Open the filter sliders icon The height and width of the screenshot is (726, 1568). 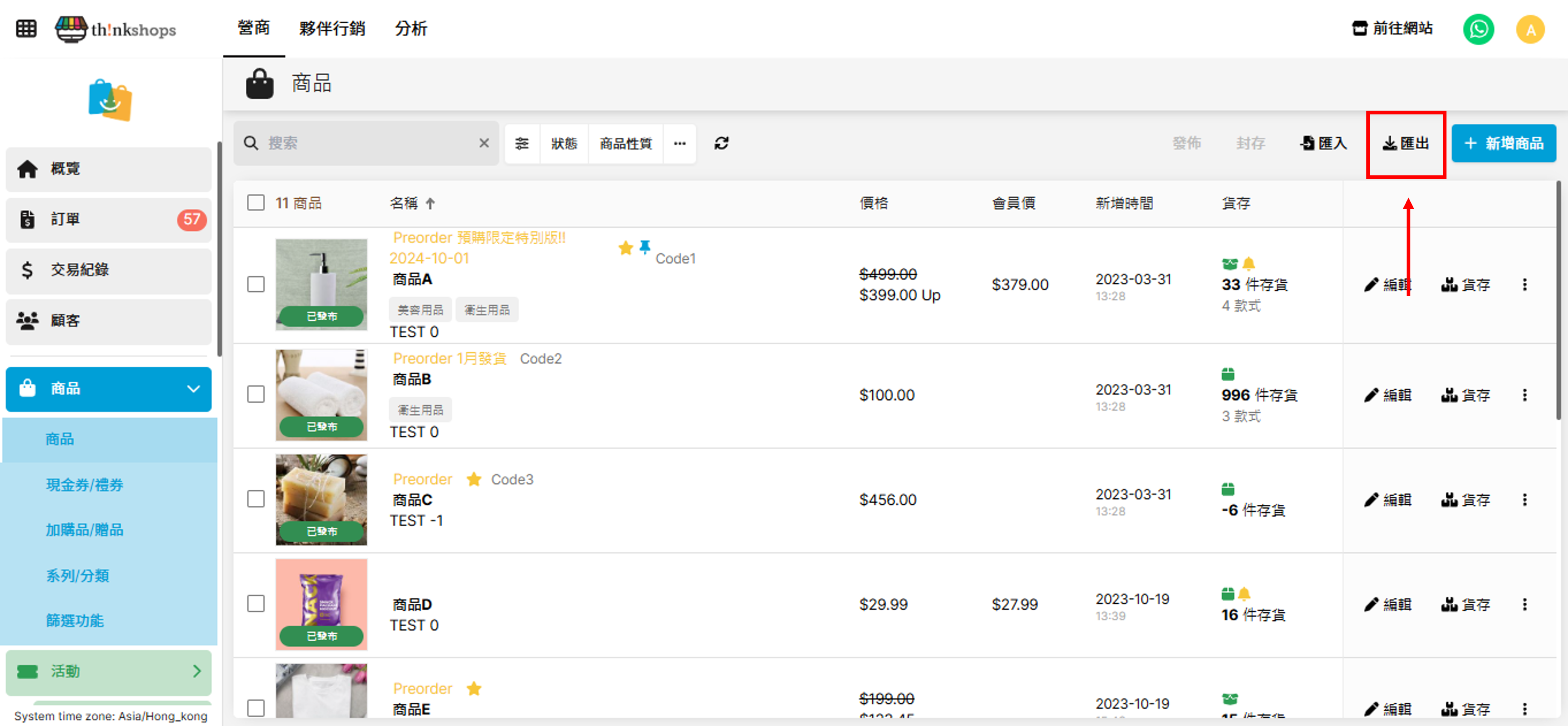pos(522,143)
